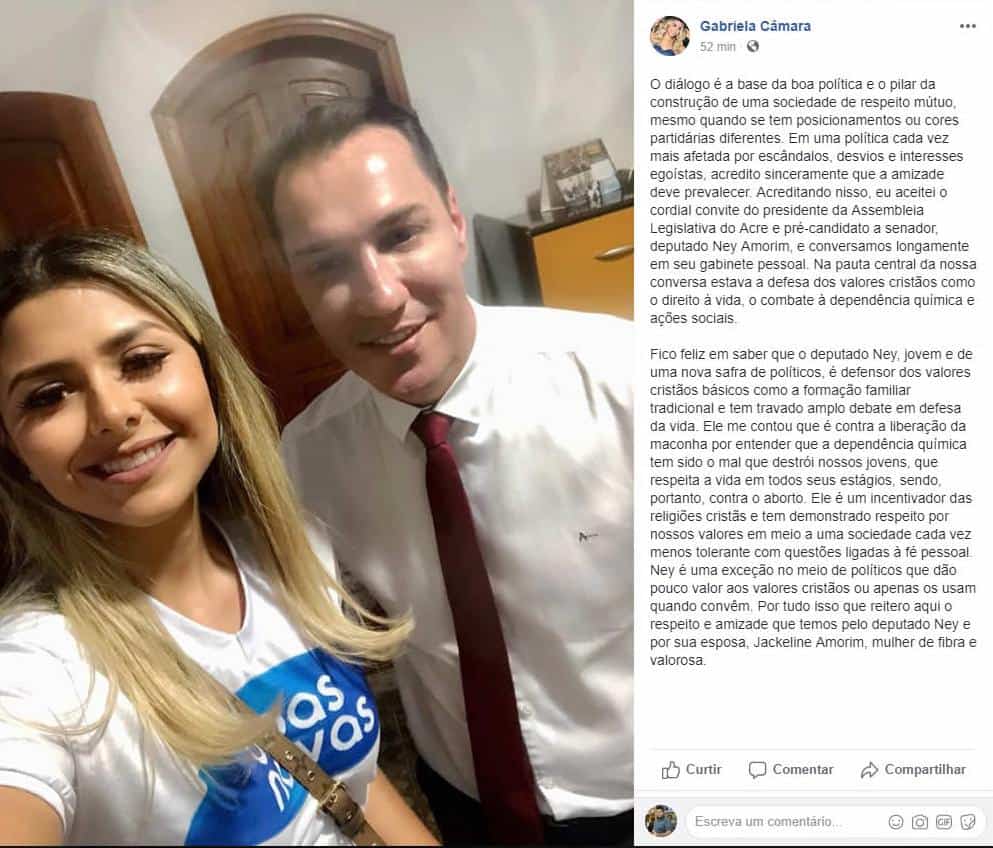The image size is (993, 848).
Task: Attach a photo using camera icon
Action: (920, 822)
